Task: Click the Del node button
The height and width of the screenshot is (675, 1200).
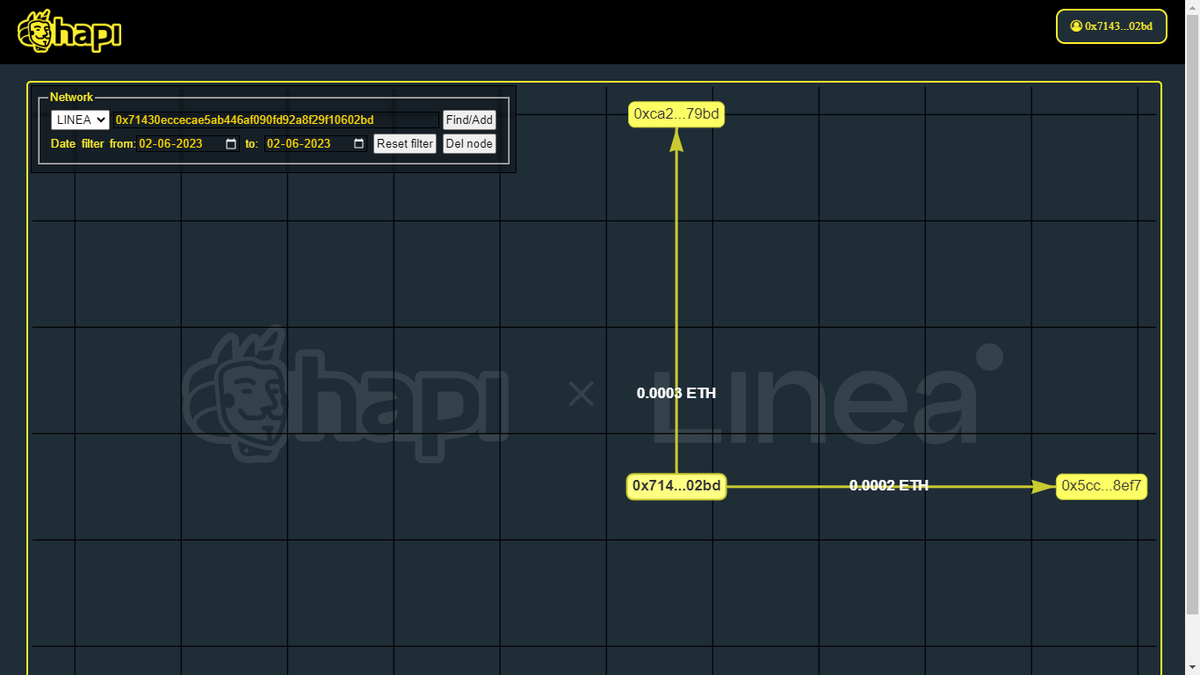Action: coord(469,144)
